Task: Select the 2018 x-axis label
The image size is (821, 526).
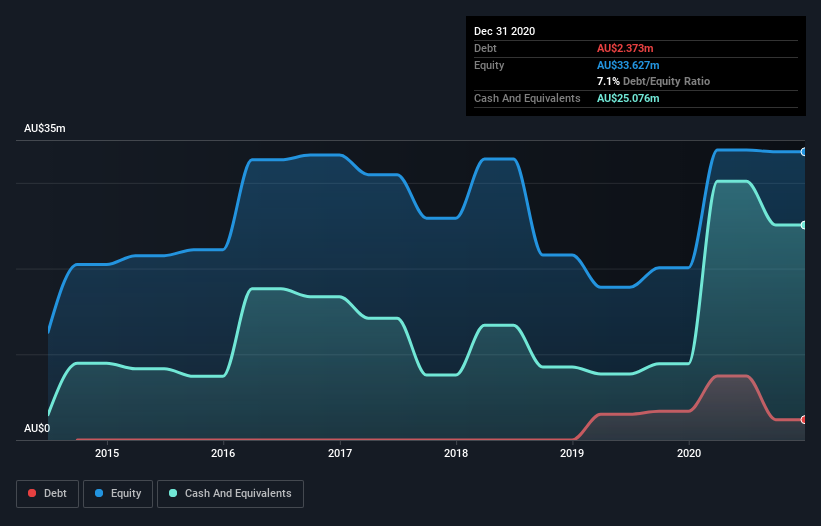Action: [456, 453]
